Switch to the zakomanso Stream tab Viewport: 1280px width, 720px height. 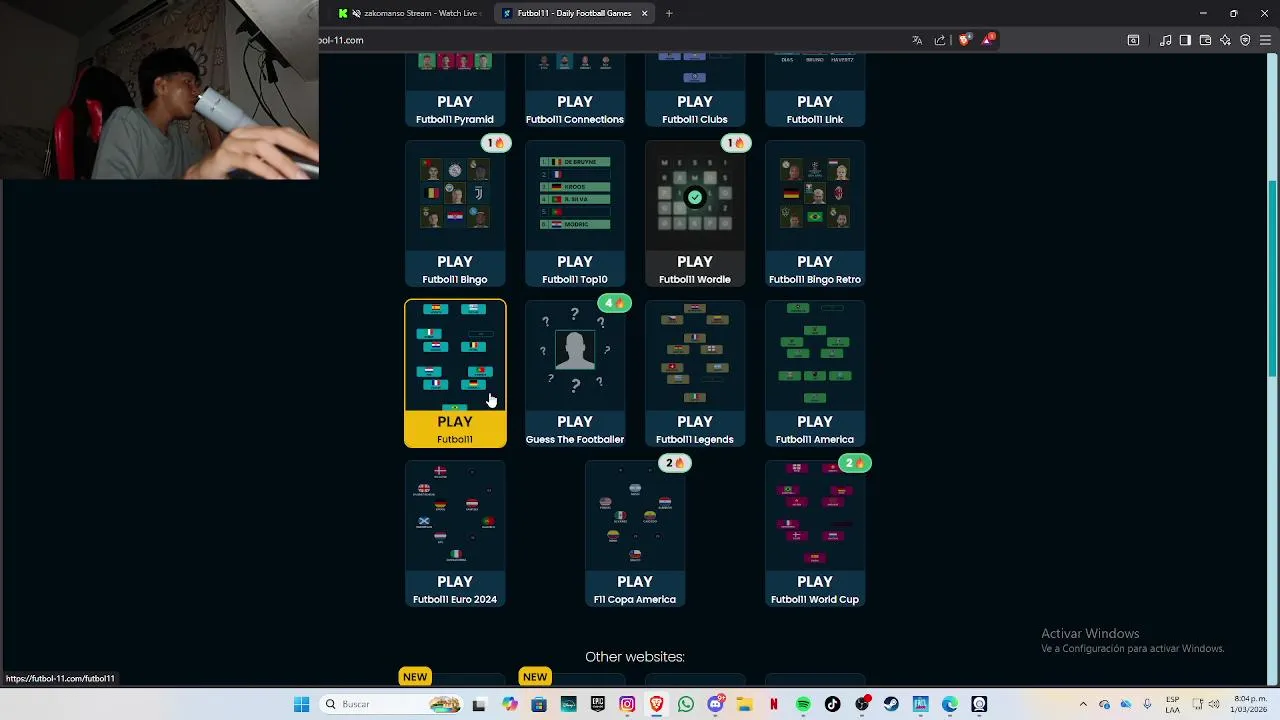[x=410, y=13]
